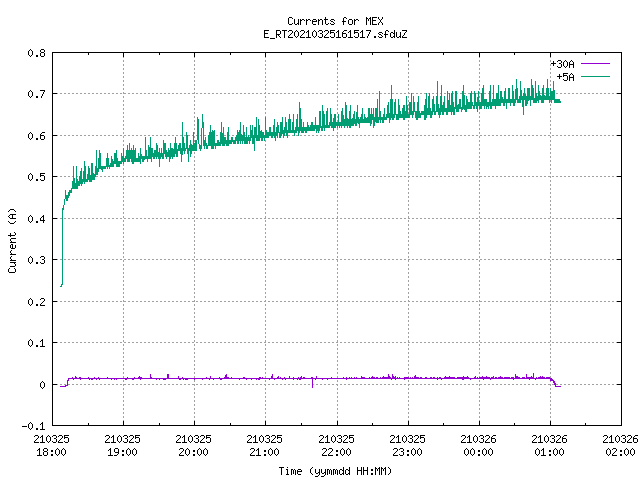Click the x-axis tick 210325 20:00

(x=193, y=445)
